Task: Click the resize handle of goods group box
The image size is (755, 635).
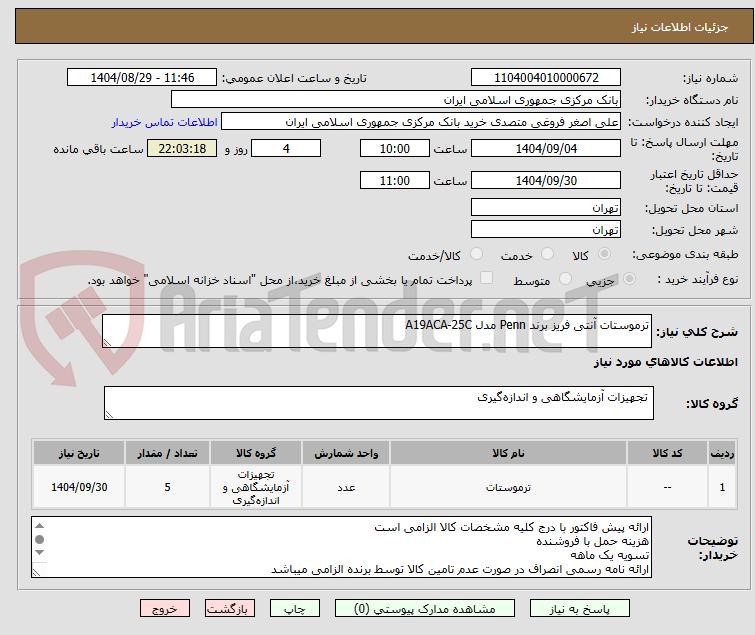Action: 109,414
